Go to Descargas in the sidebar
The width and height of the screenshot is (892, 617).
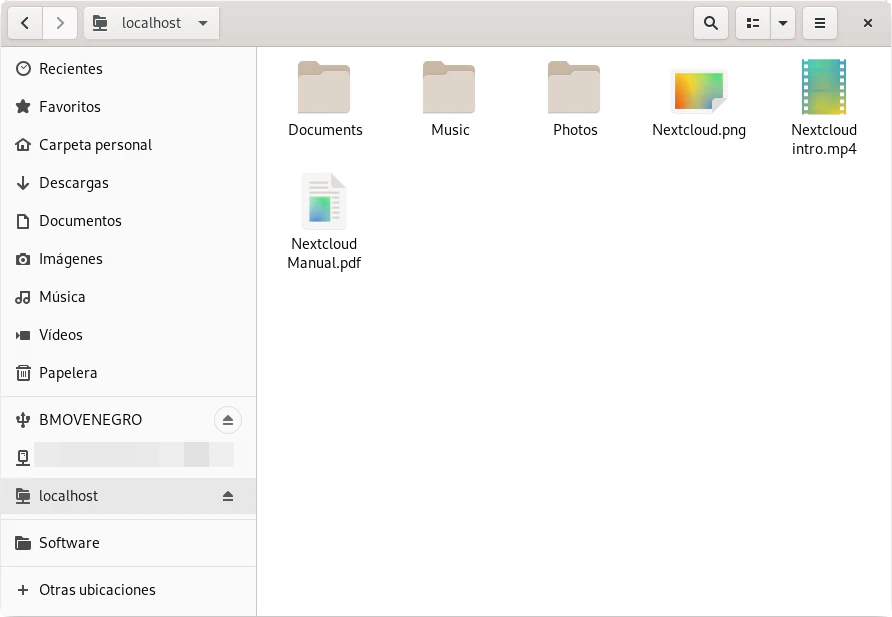point(73,183)
